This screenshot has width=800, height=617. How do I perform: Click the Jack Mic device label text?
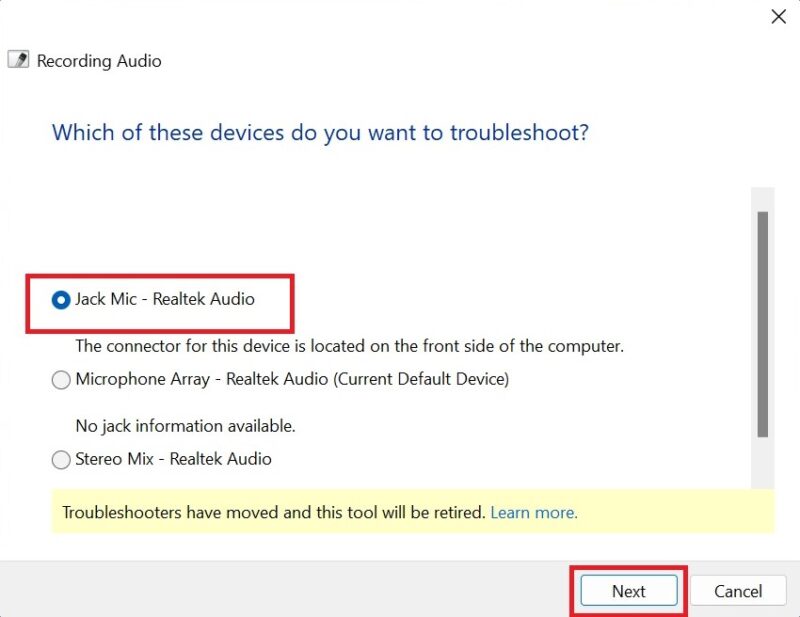click(166, 299)
